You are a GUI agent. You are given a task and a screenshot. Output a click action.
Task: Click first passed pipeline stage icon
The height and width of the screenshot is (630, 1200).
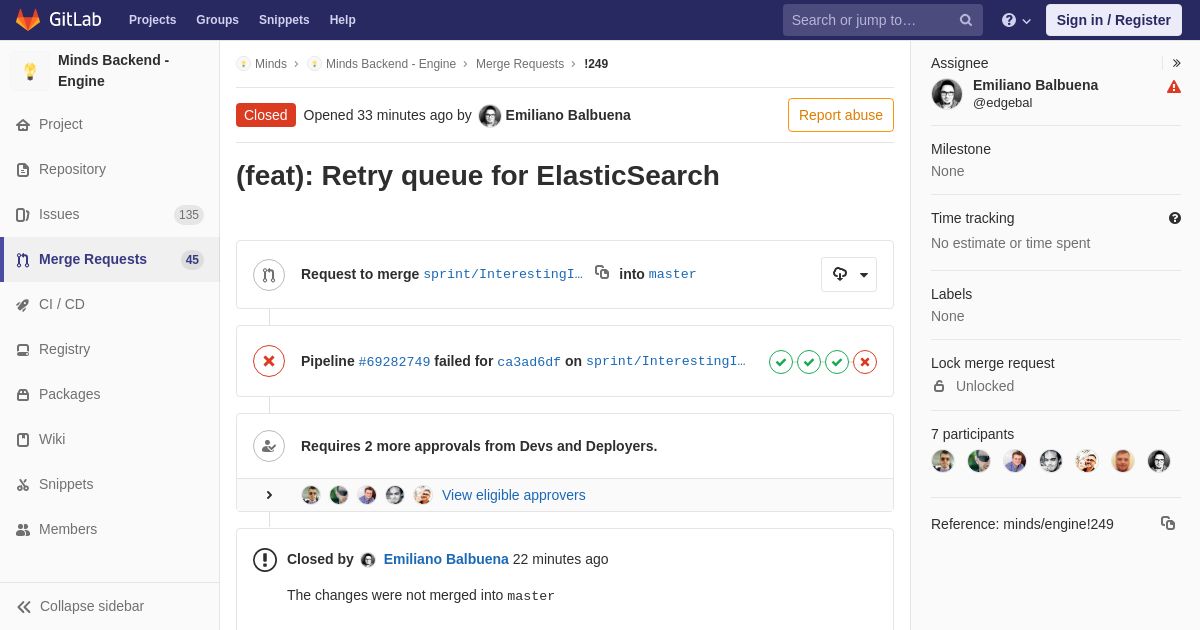tap(781, 362)
